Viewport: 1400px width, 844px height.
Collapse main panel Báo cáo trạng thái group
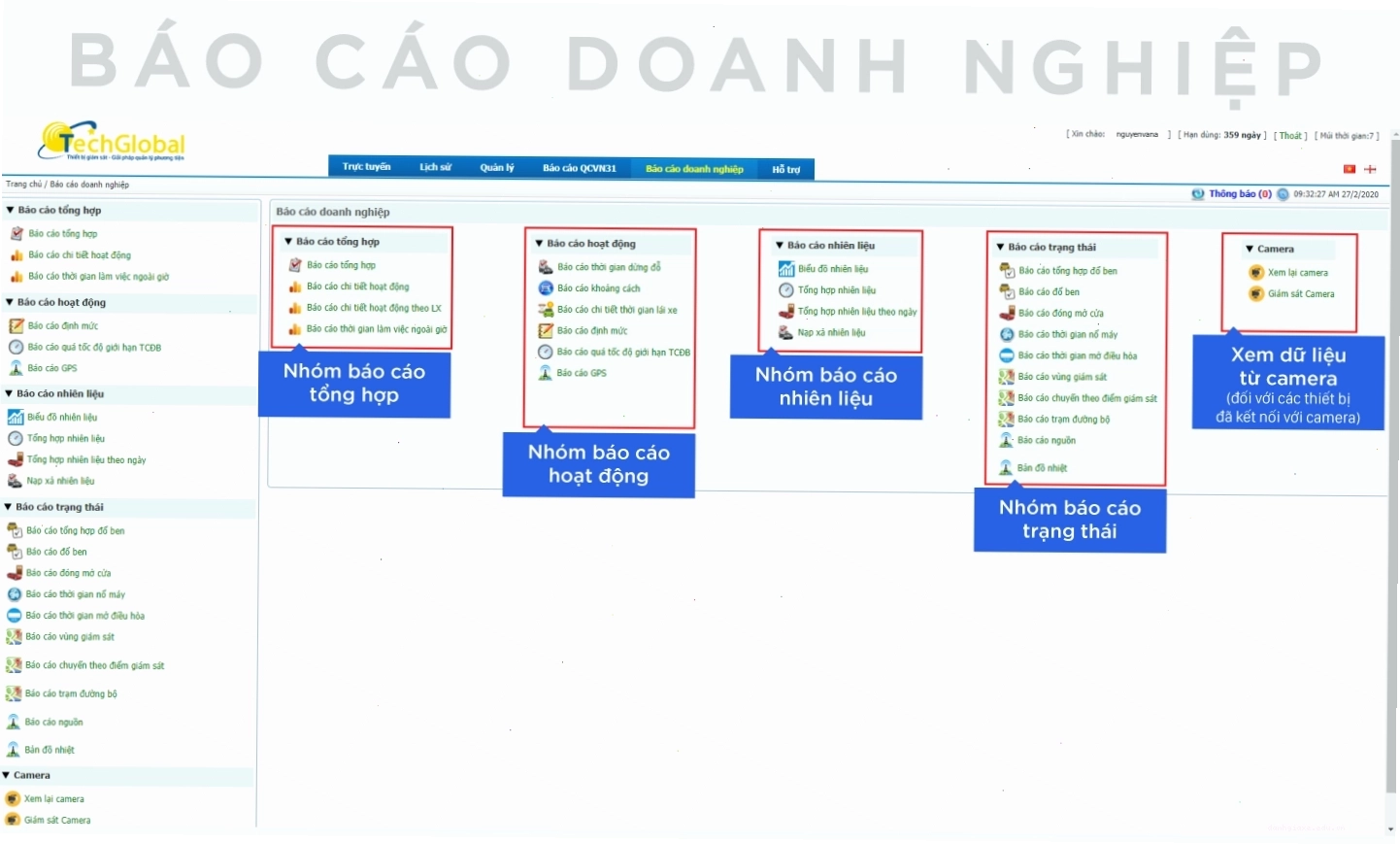coord(1000,248)
